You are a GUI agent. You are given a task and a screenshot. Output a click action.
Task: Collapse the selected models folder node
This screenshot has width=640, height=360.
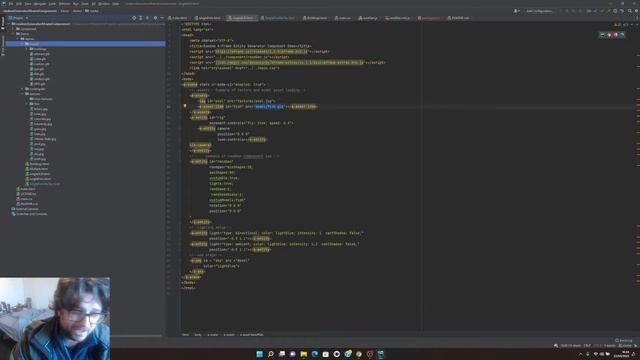coord(22,44)
